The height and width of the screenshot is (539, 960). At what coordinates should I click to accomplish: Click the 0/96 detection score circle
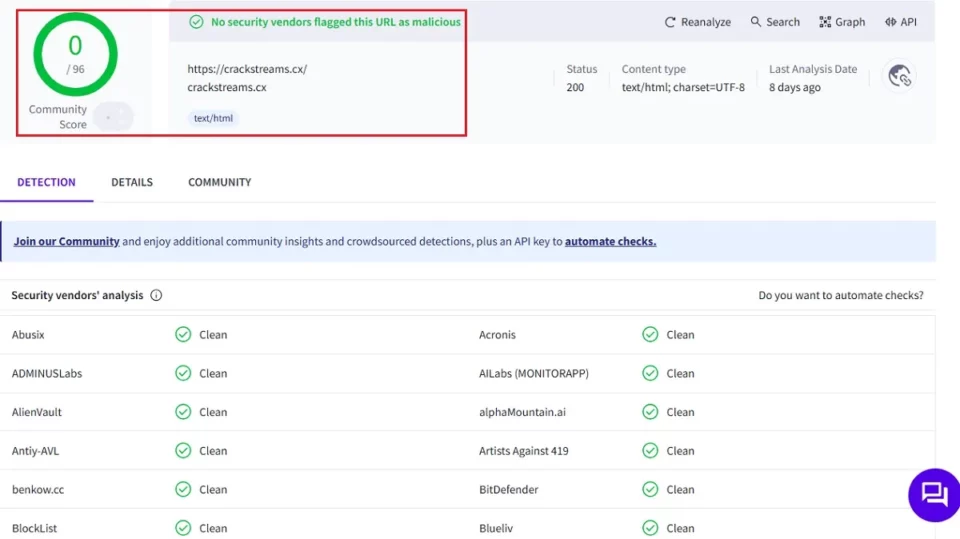(75, 55)
